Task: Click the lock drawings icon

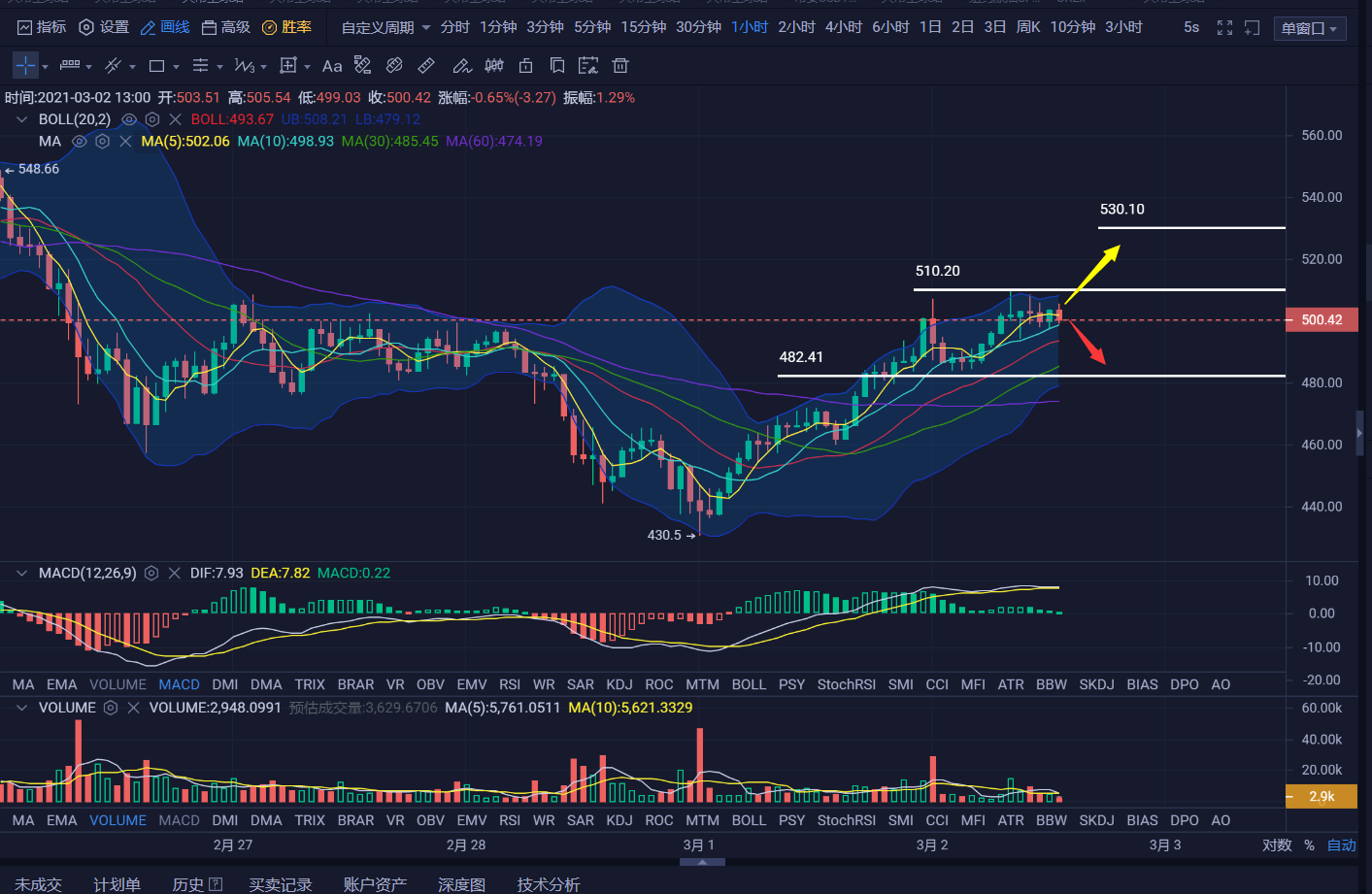Action: coord(525,66)
